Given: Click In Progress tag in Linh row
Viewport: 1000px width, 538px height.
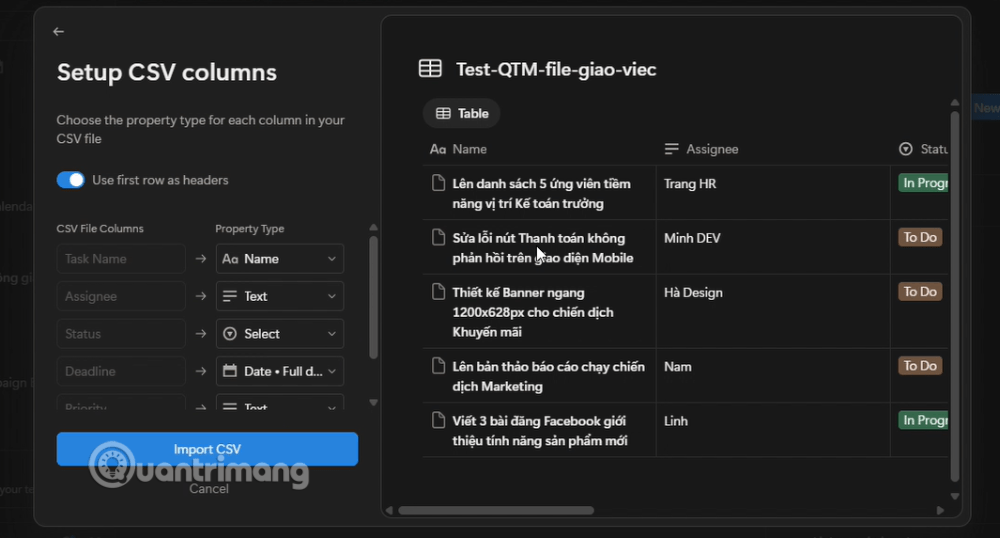Looking at the screenshot, I should tap(923, 419).
